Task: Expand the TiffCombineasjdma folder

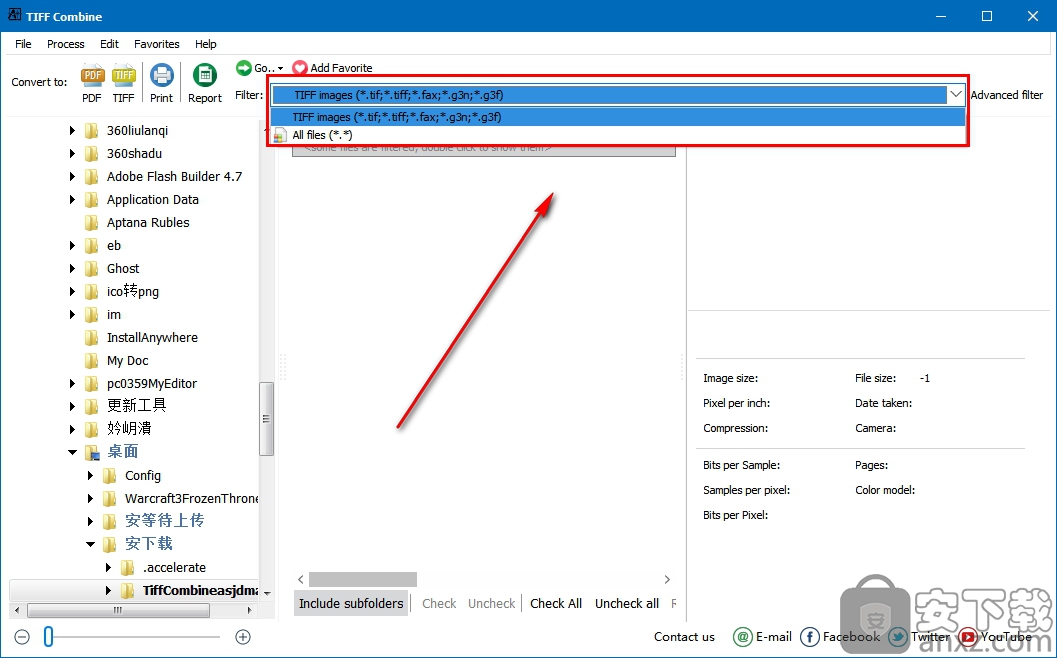Action: (108, 591)
